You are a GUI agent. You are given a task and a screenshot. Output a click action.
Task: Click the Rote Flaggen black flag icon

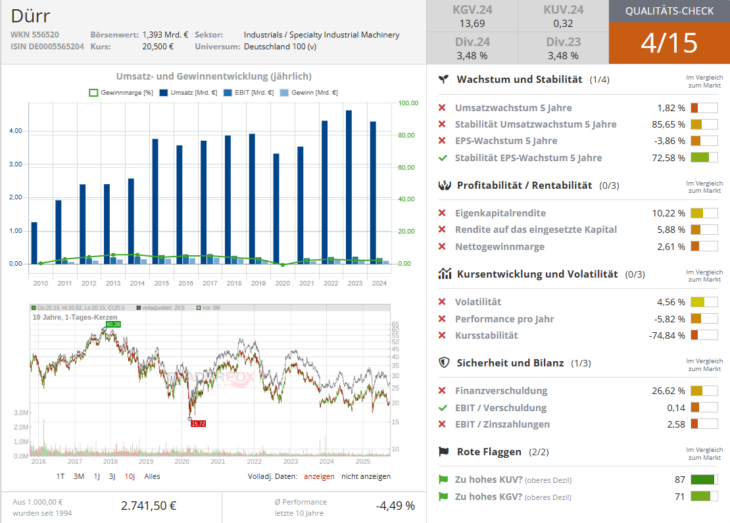tap(443, 452)
